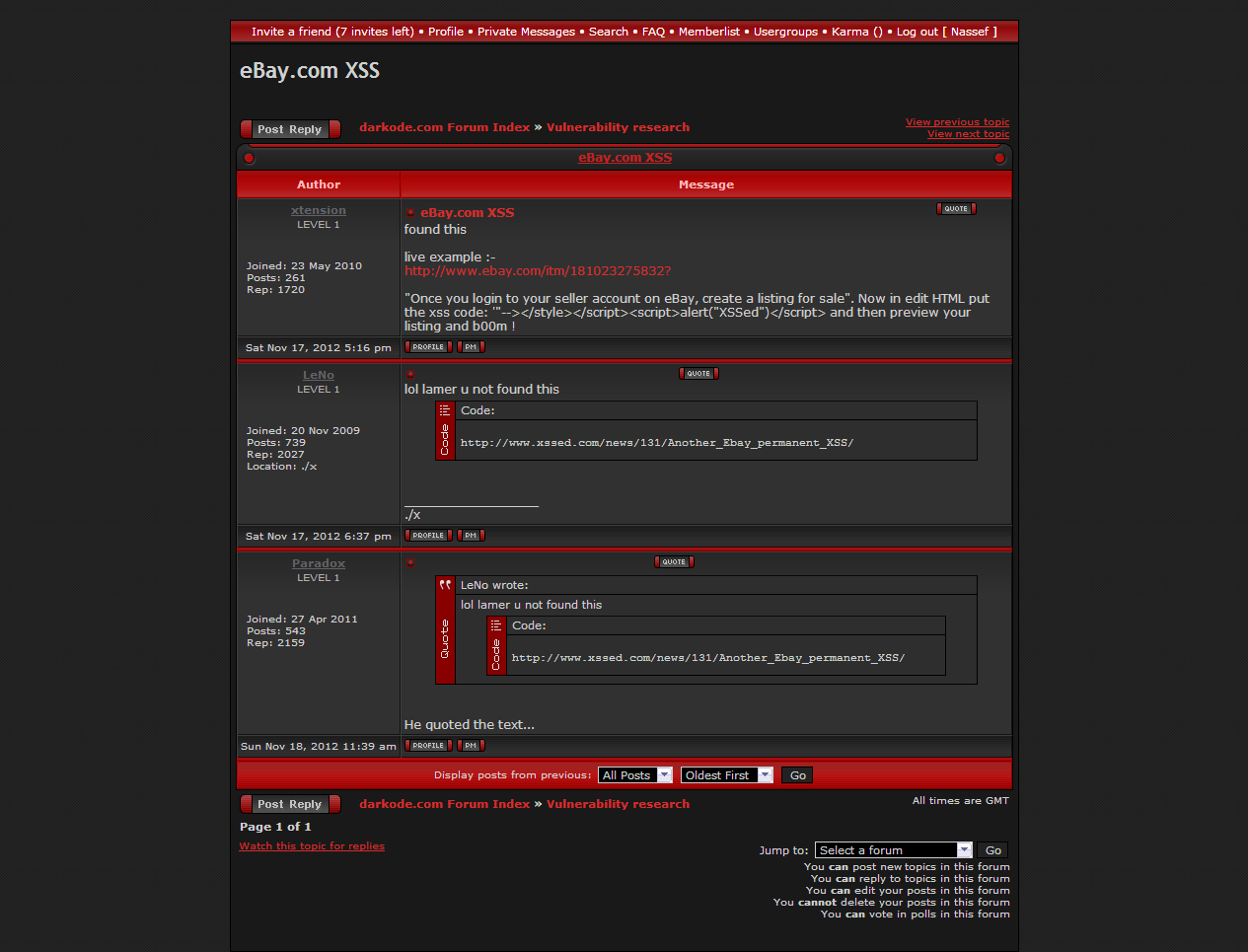Click the top Post Reply button
The image size is (1248, 952).
coord(290,129)
